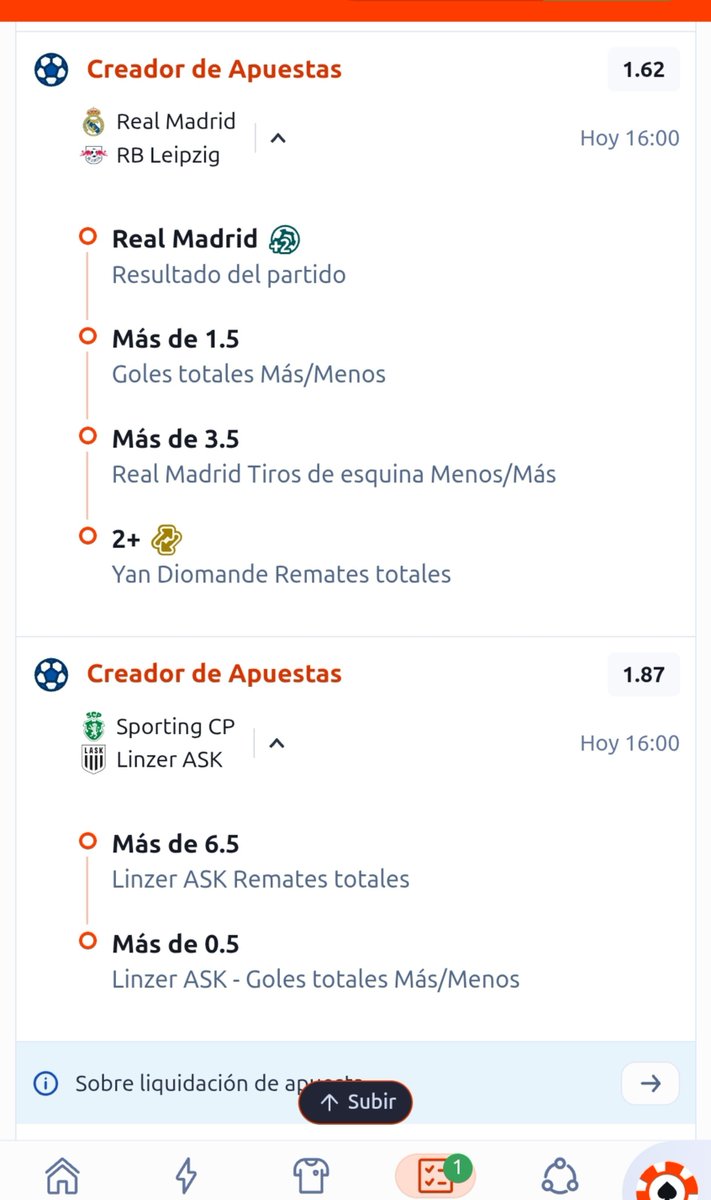
Task: Tap the lightning bolt live bets icon
Action: coord(186,1174)
